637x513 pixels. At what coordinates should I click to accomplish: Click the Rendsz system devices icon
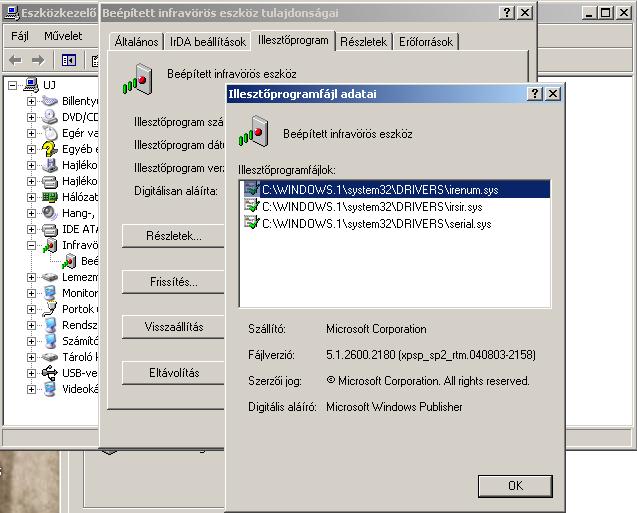[50, 325]
